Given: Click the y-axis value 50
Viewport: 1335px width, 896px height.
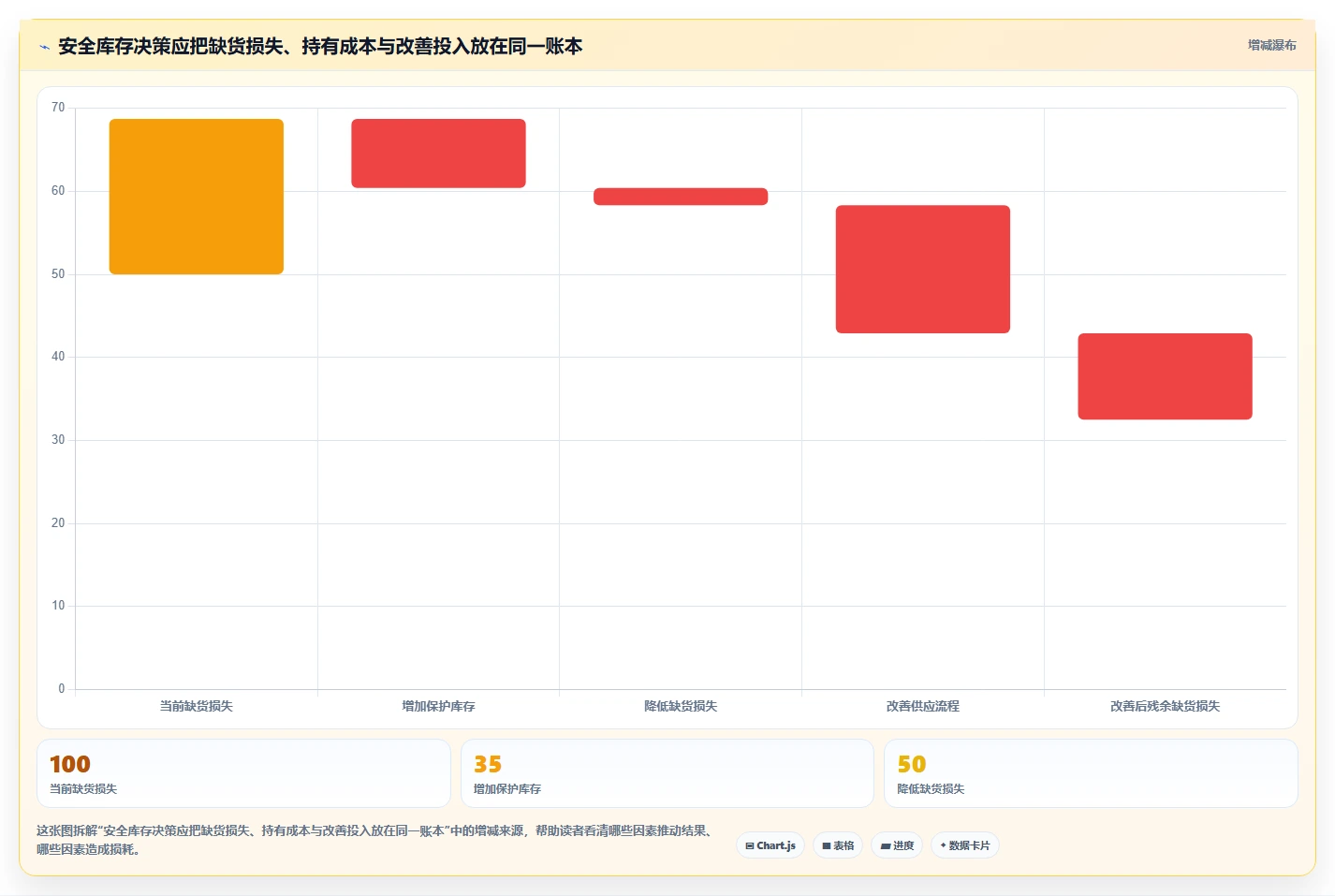Looking at the screenshot, I should pyautogui.click(x=58, y=274).
